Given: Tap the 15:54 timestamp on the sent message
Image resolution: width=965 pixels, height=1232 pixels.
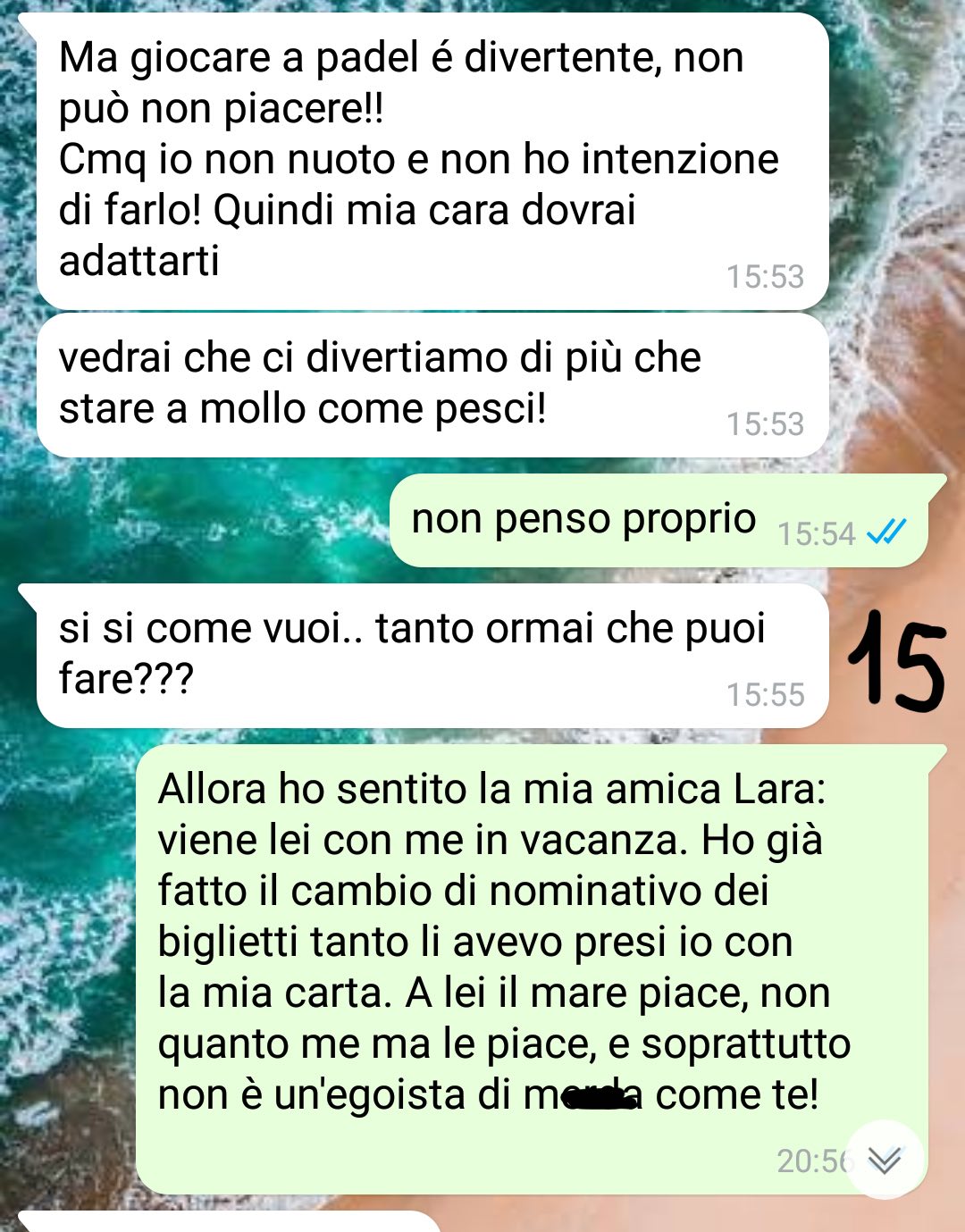Looking at the screenshot, I should (x=816, y=533).
